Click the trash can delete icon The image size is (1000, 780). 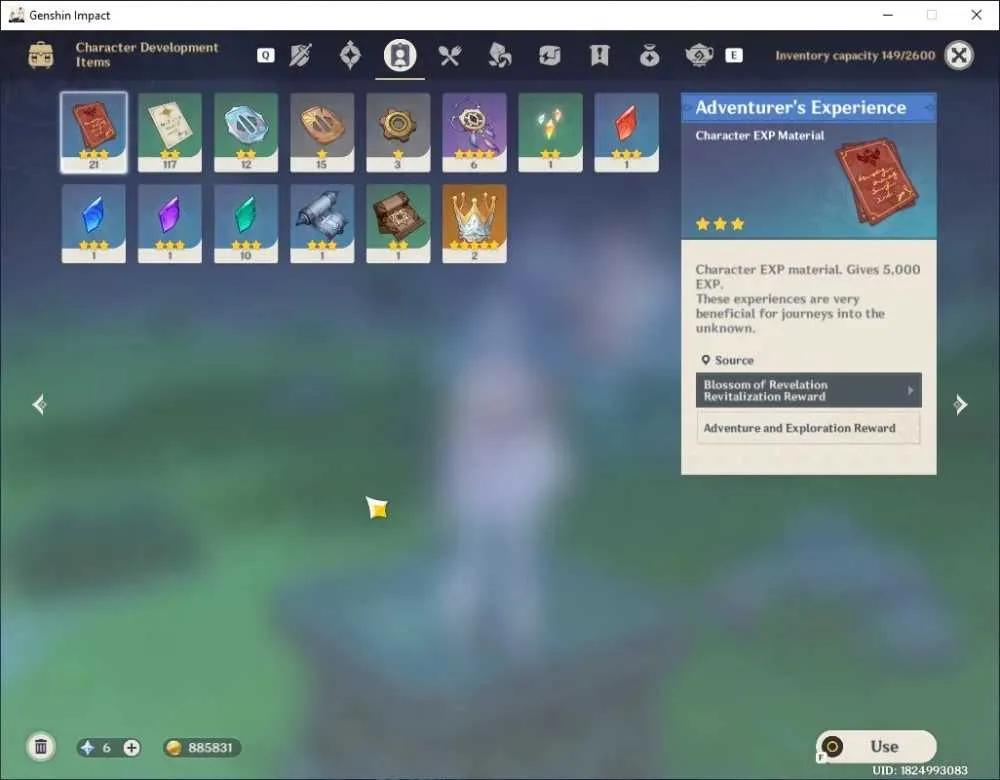pyautogui.click(x=41, y=747)
